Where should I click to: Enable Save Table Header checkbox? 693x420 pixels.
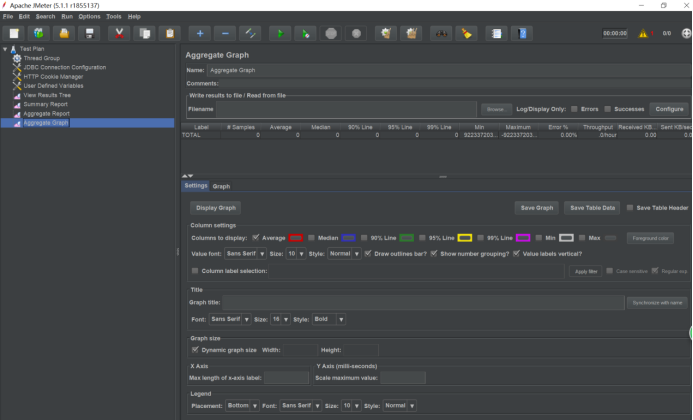click(630, 208)
